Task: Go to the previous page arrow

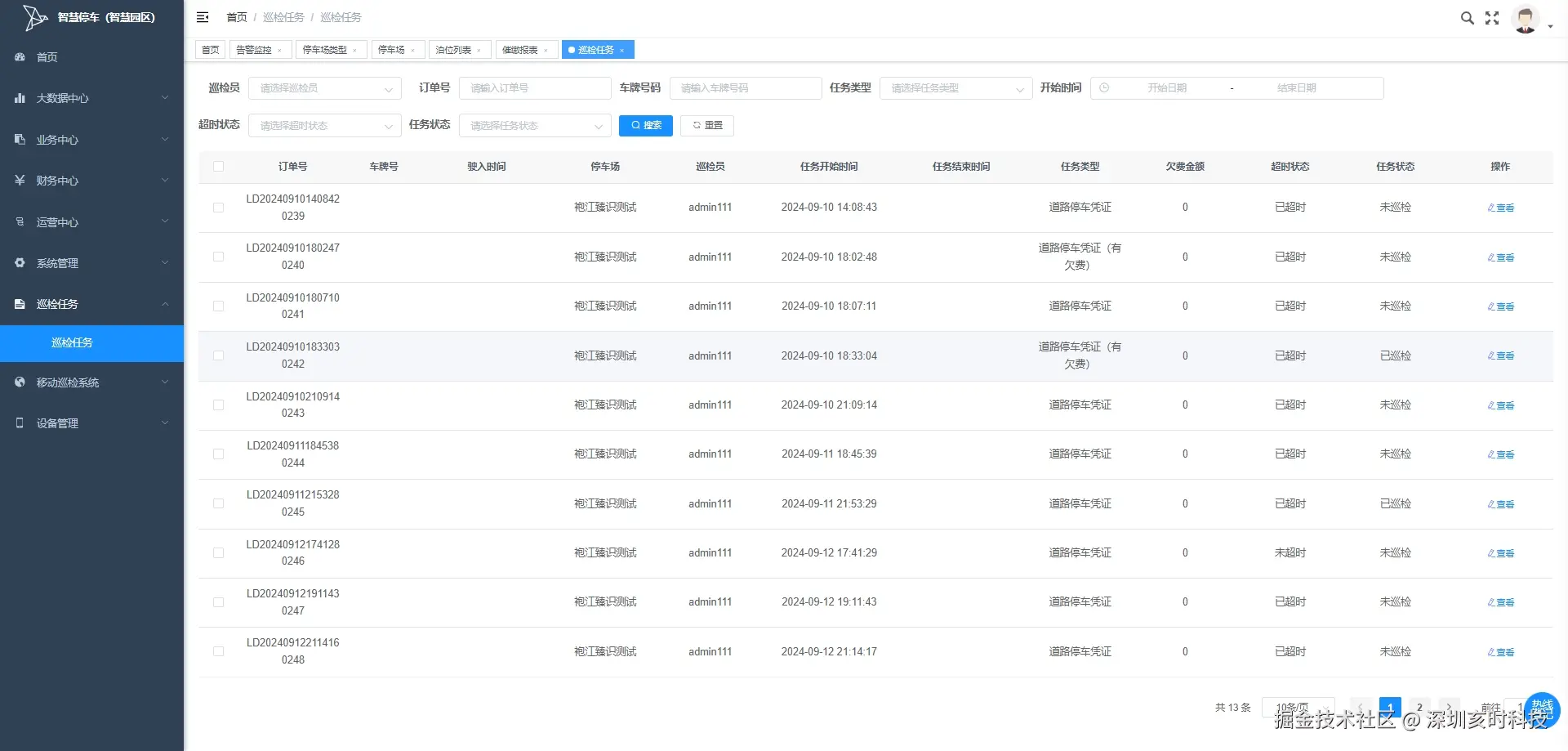Action: coord(1361,708)
